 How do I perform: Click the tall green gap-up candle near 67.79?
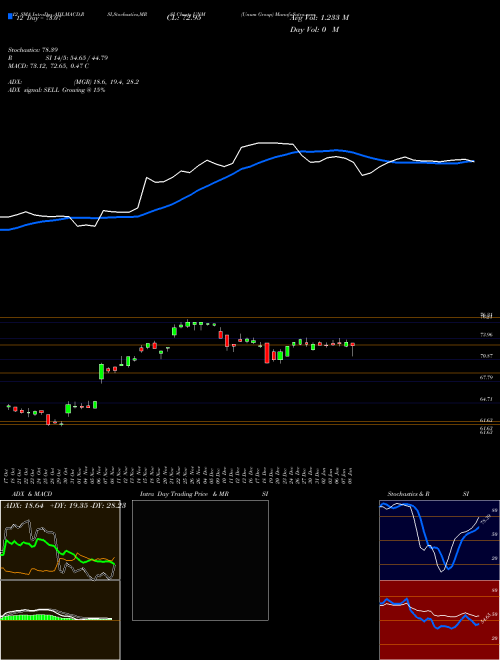click(x=101, y=372)
